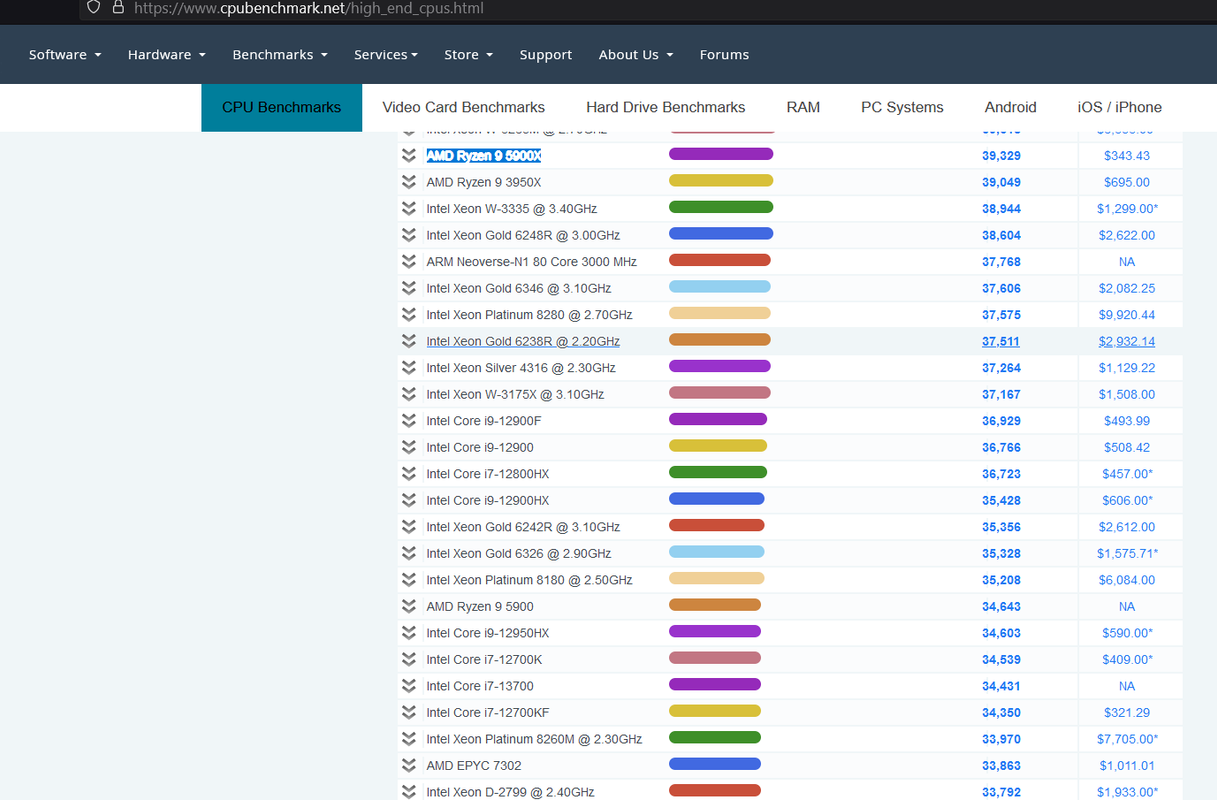Click the purple bar for Ryzen 9 5900X
1217x800 pixels.
(721, 154)
